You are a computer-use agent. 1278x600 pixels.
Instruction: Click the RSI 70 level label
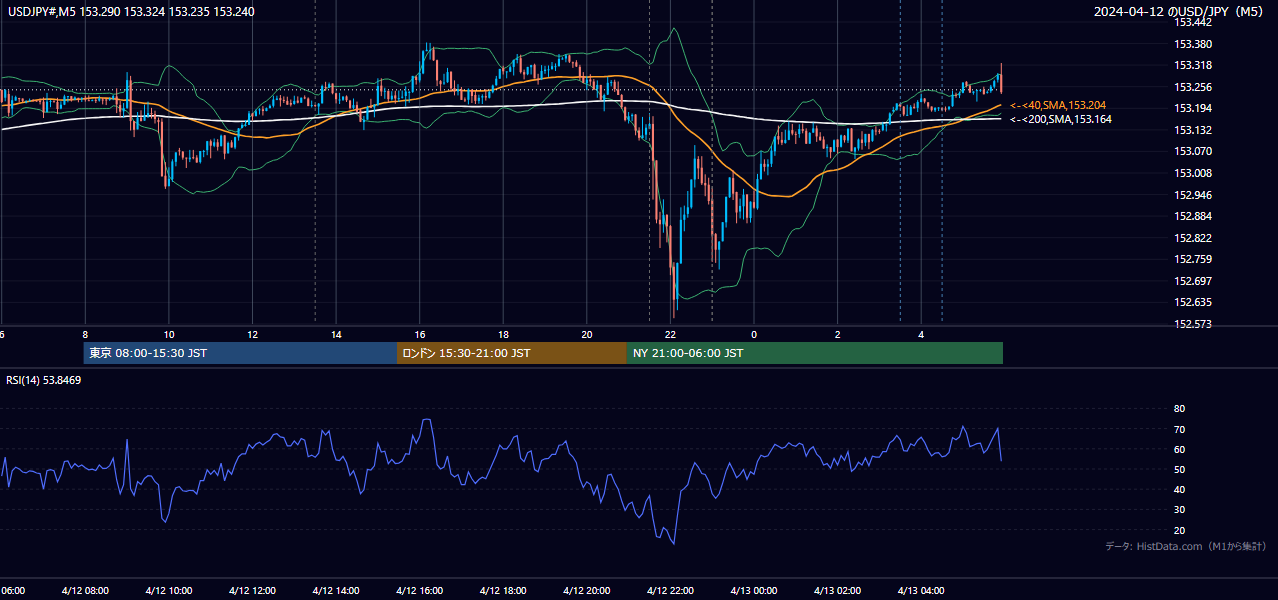coord(1179,429)
